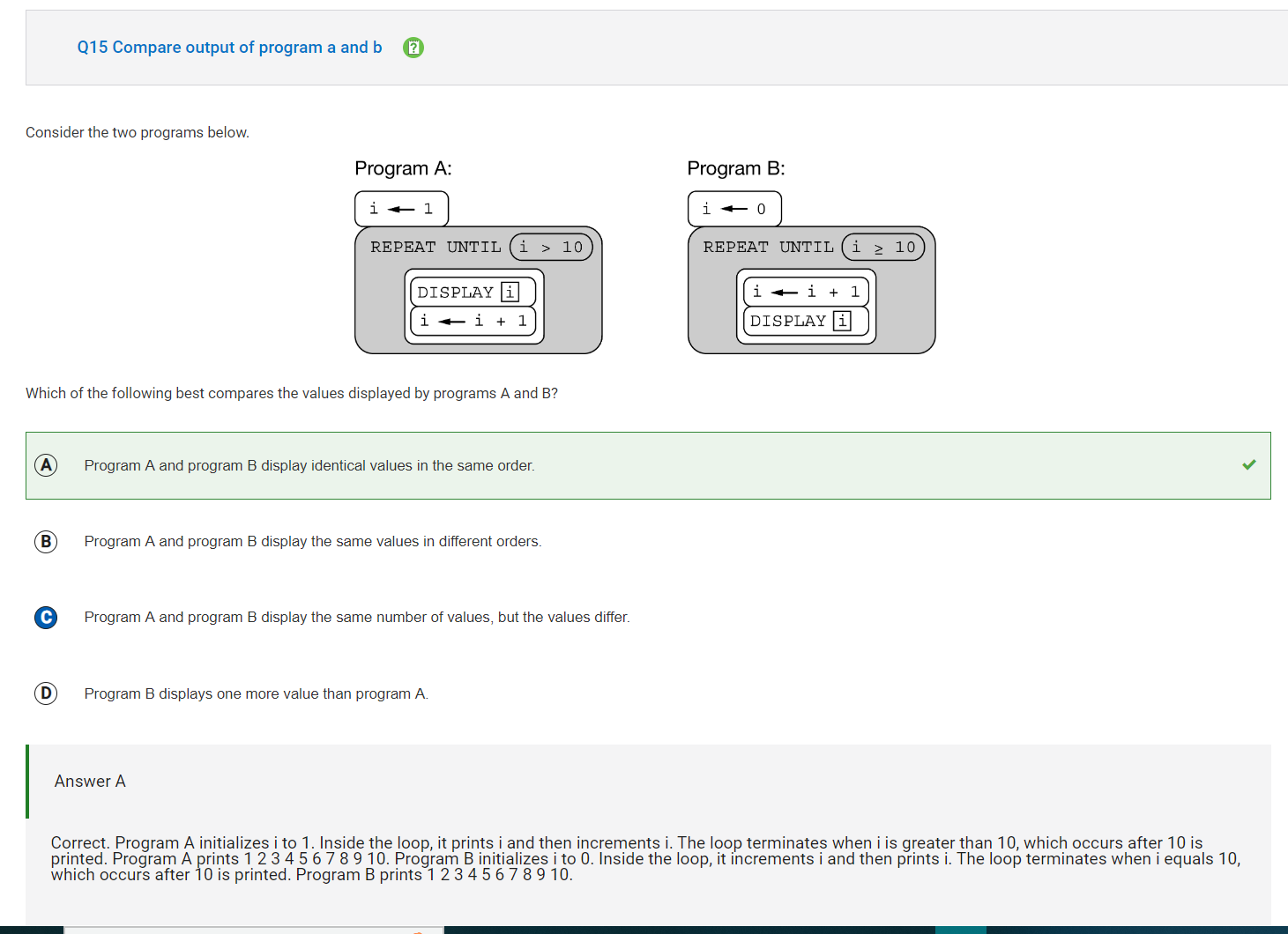Open the green help question mark icon

tap(413, 48)
